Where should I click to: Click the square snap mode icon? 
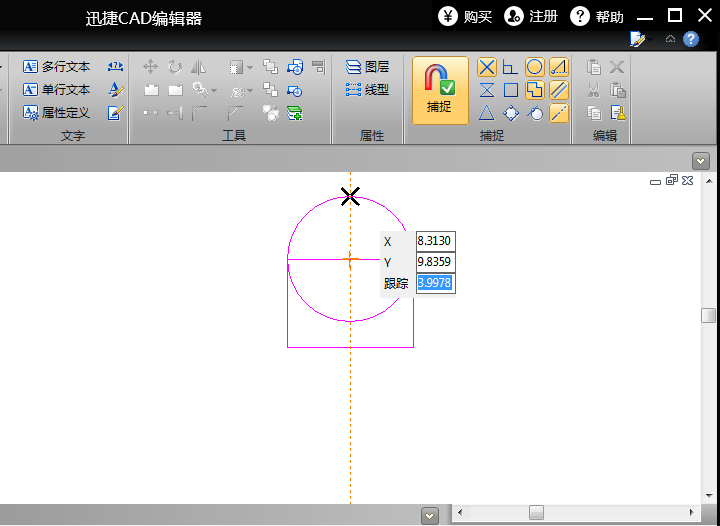(x=511, y=91)
